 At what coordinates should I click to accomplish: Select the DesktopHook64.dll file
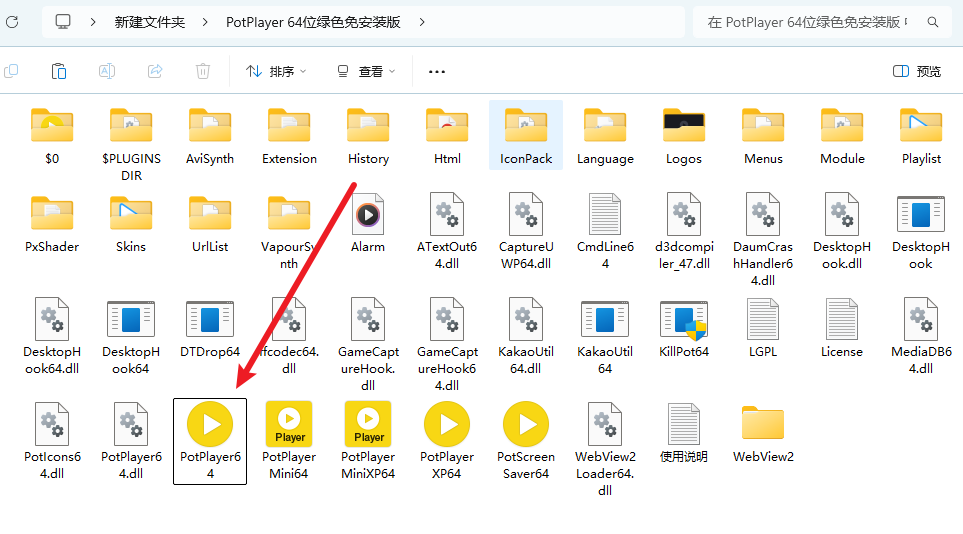(52, 337)
